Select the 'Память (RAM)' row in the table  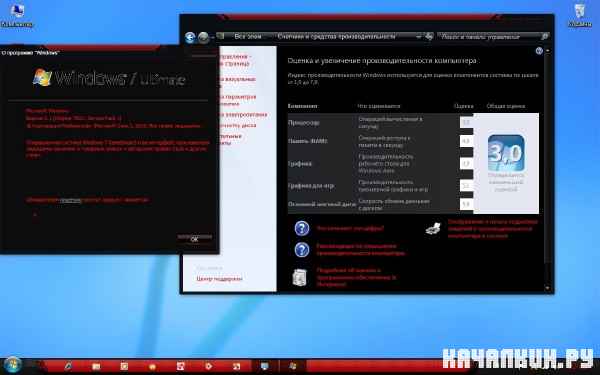[380, 141]
